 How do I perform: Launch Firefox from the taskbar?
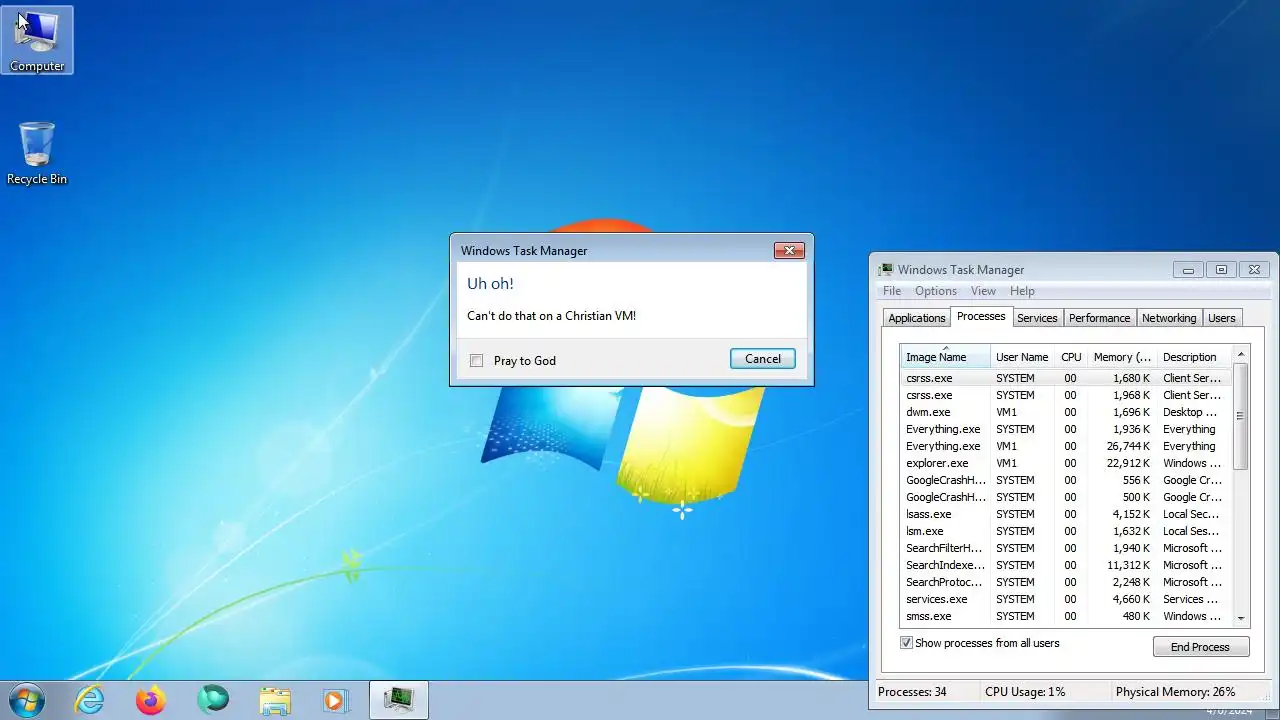[151, 700]
